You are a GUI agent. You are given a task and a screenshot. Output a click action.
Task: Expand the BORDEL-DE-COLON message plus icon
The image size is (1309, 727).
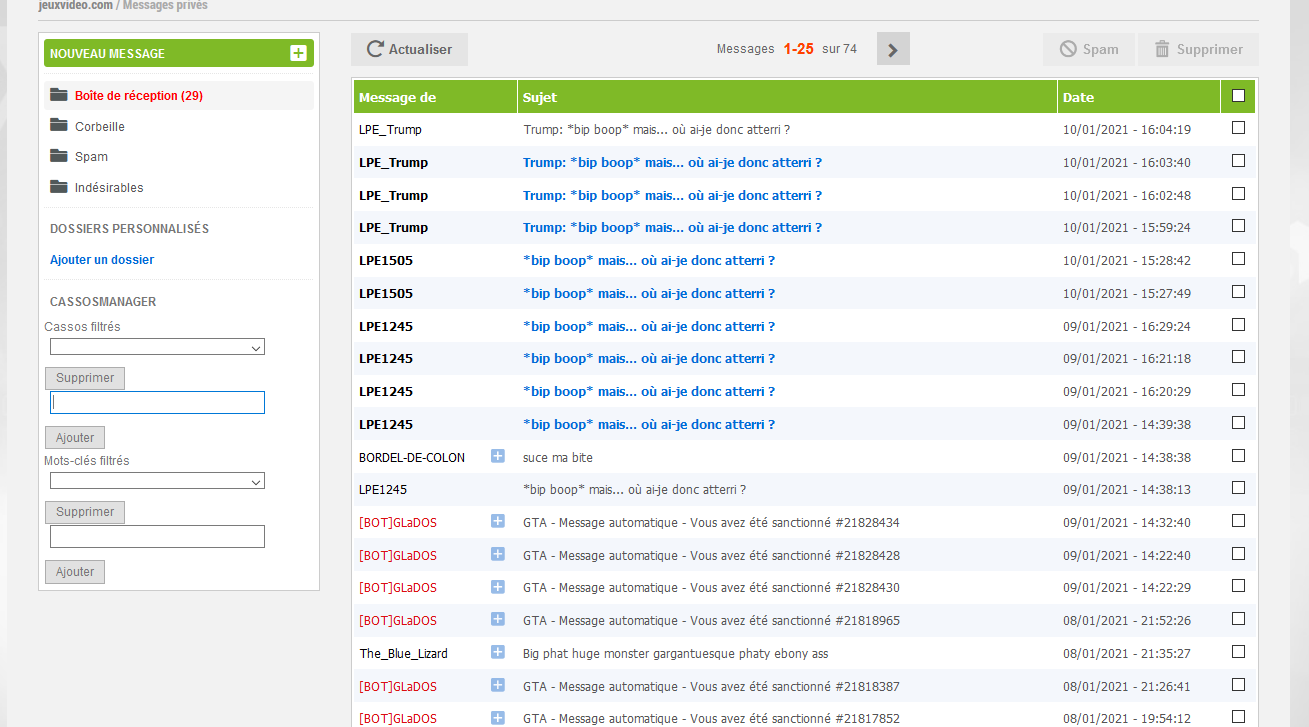point(498,456)
